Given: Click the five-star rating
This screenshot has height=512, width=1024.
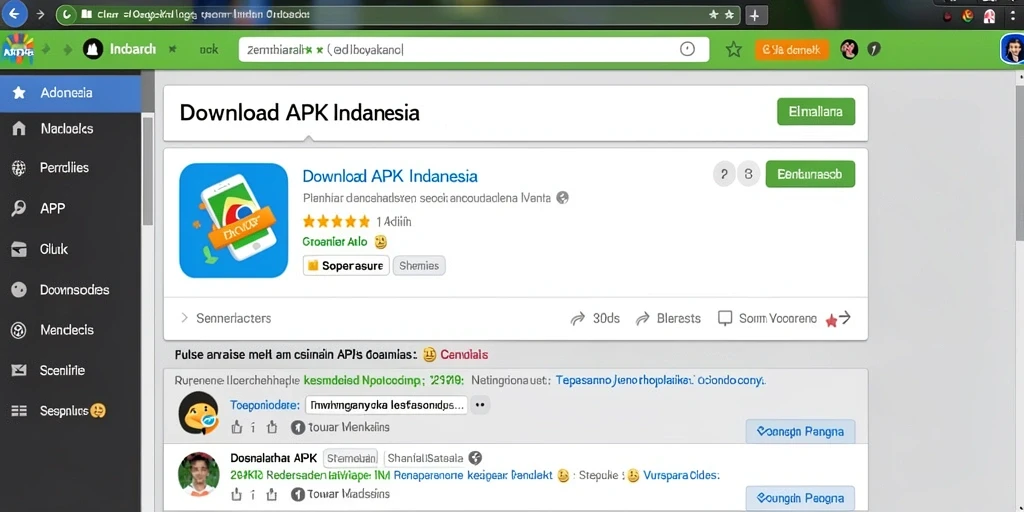Looking at the screenshot, I should (x=336, y=221).
